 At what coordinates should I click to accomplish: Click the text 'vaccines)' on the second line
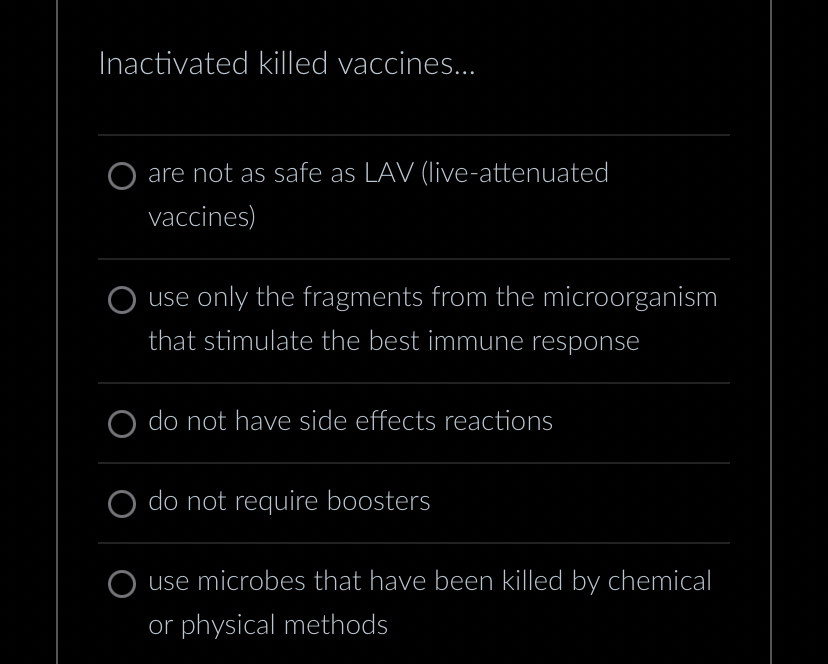[x=201, y=216]
